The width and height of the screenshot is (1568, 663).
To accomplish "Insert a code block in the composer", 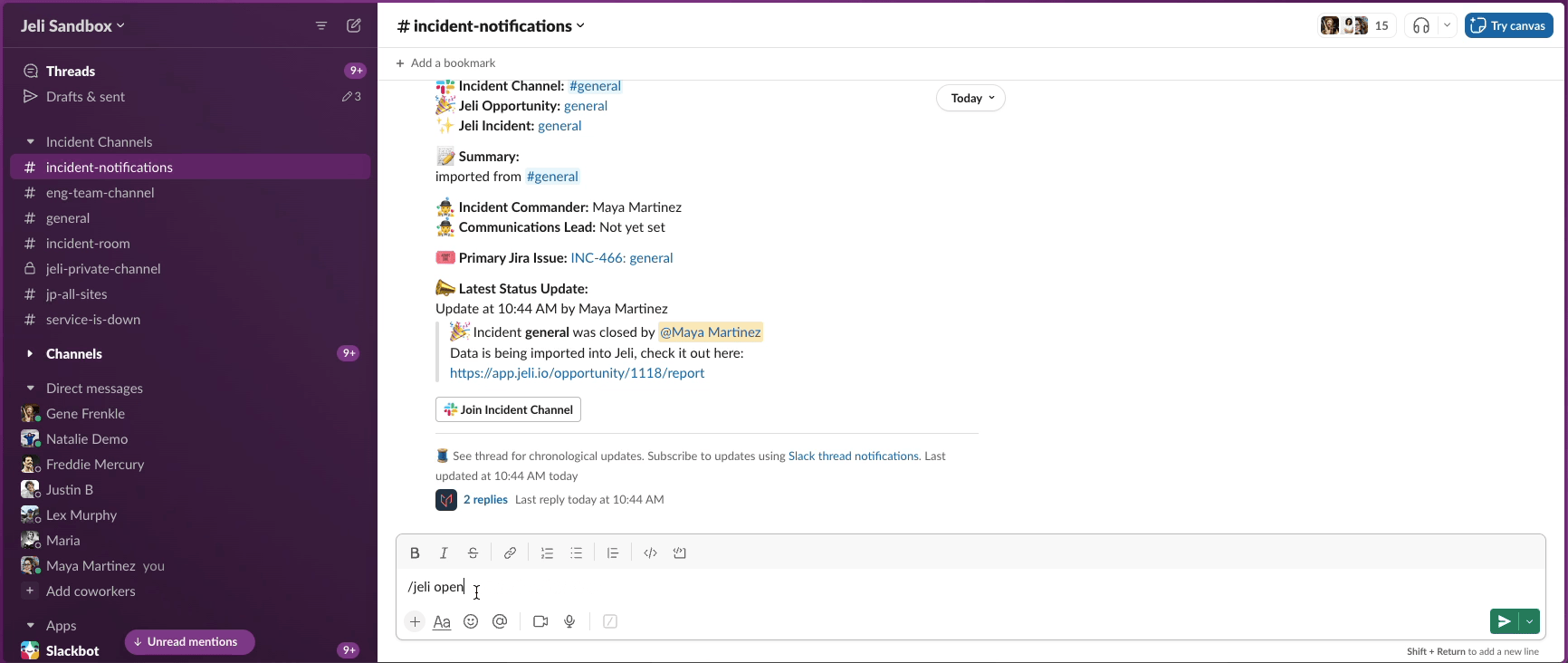I will click(x=680, y=552).
